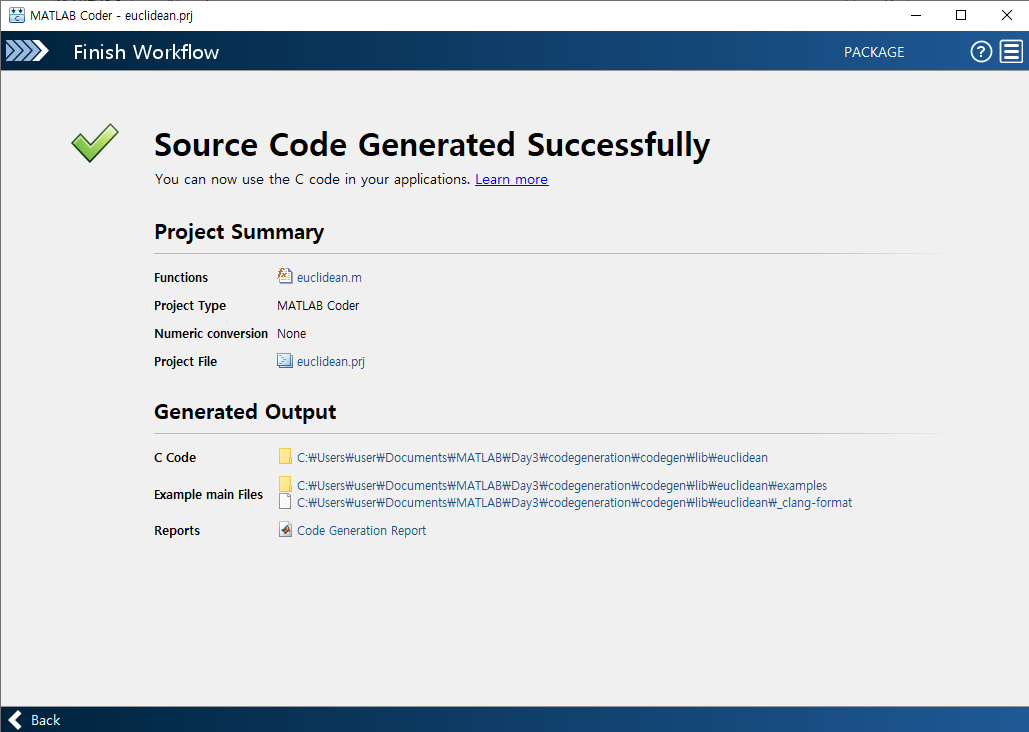
Task: Open the euclidean\examples folder path link
Action: click(562, 486)
